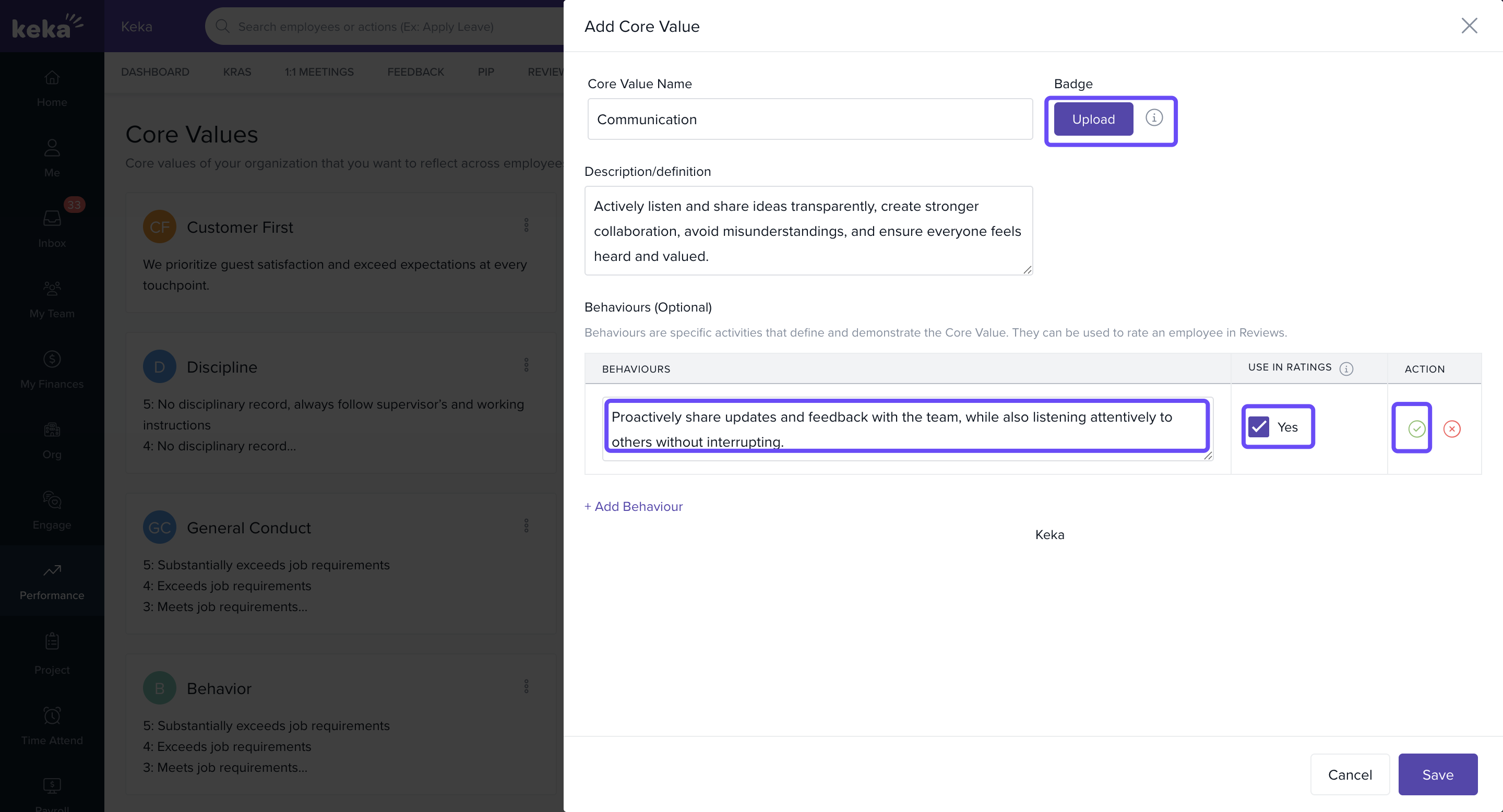Click the Use in Ratings info icon

coord(1346,368)
